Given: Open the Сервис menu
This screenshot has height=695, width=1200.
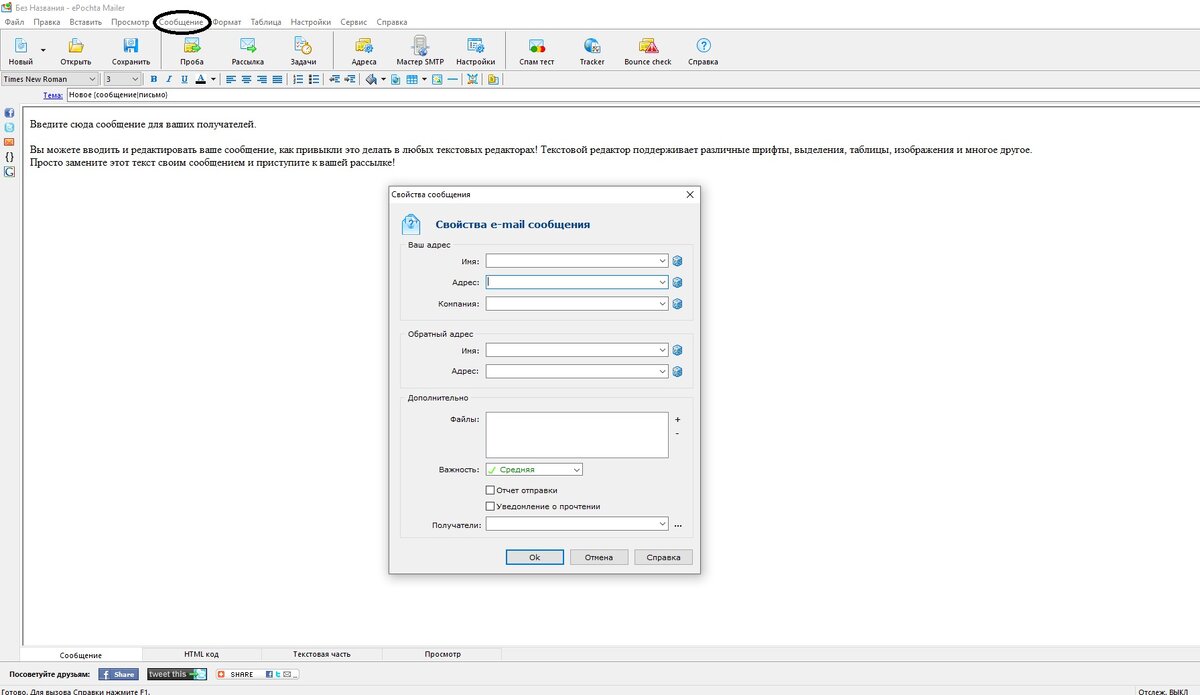Looking at the screenshot, I should click(354, 21).
